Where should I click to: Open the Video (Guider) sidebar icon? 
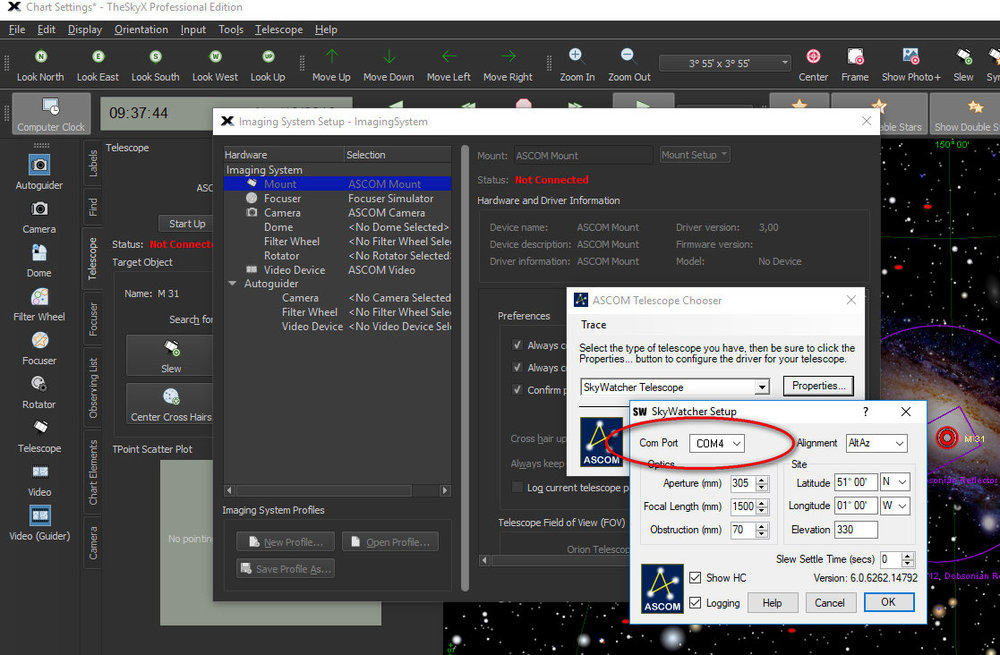39,515
